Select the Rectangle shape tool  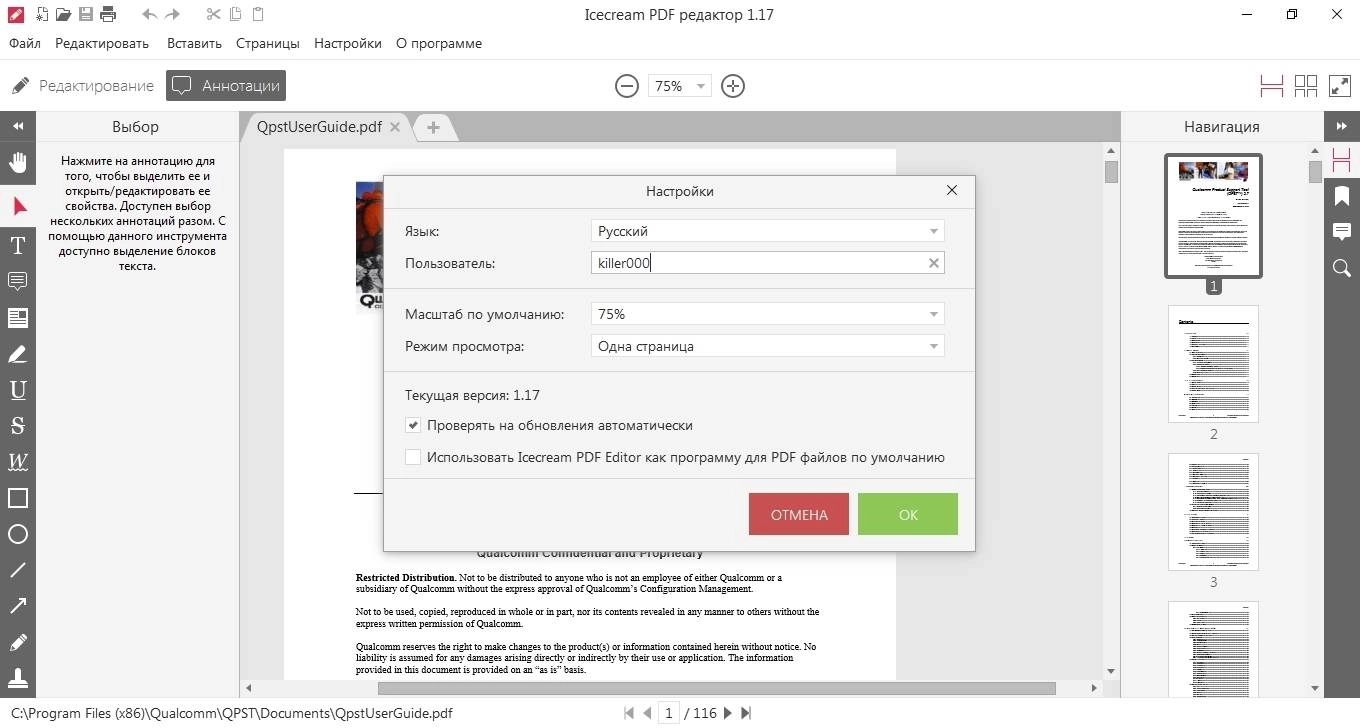point(17,498)
